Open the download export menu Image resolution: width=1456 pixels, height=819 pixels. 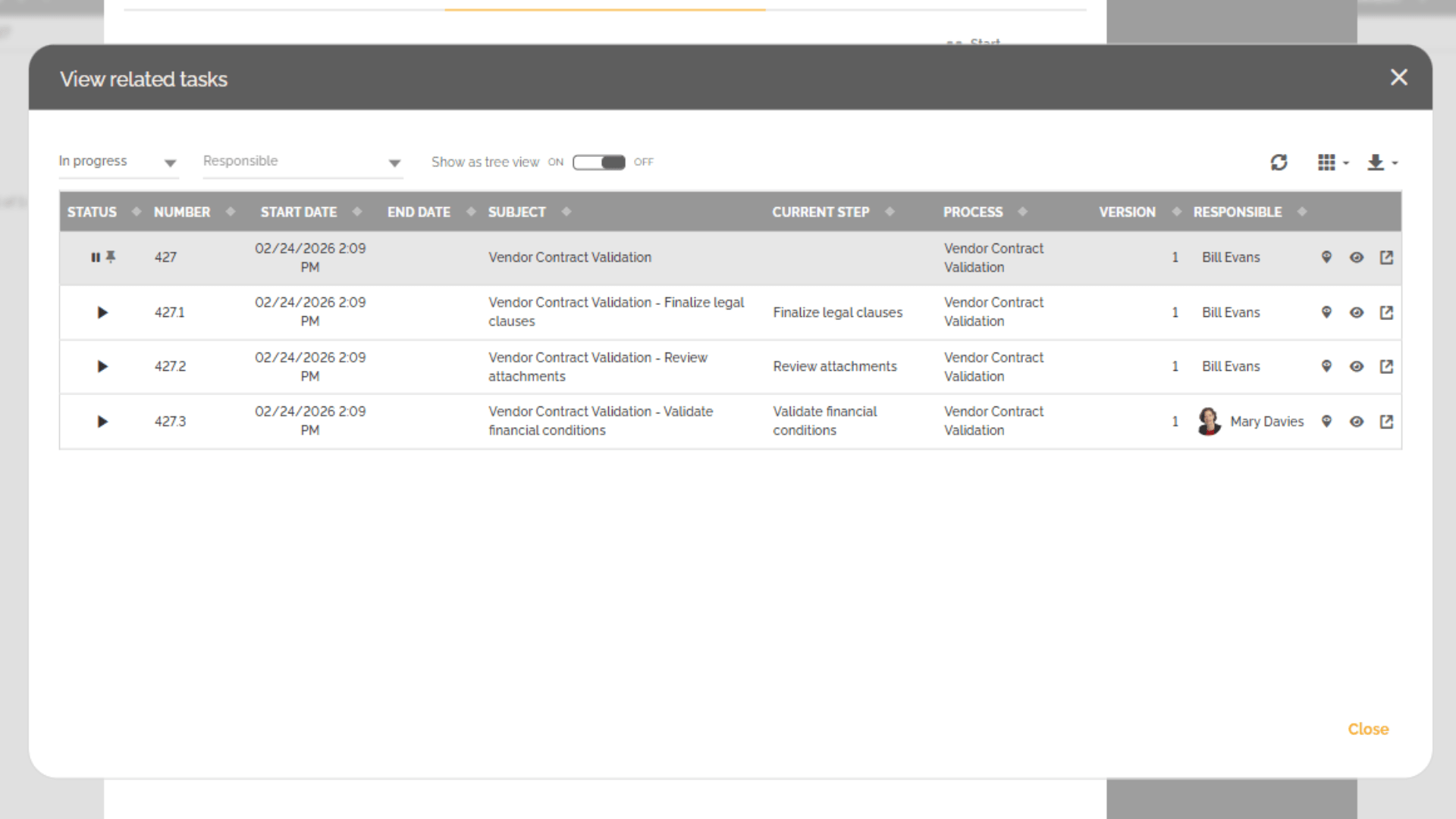pyautogui.click(x=1381, y=162)
